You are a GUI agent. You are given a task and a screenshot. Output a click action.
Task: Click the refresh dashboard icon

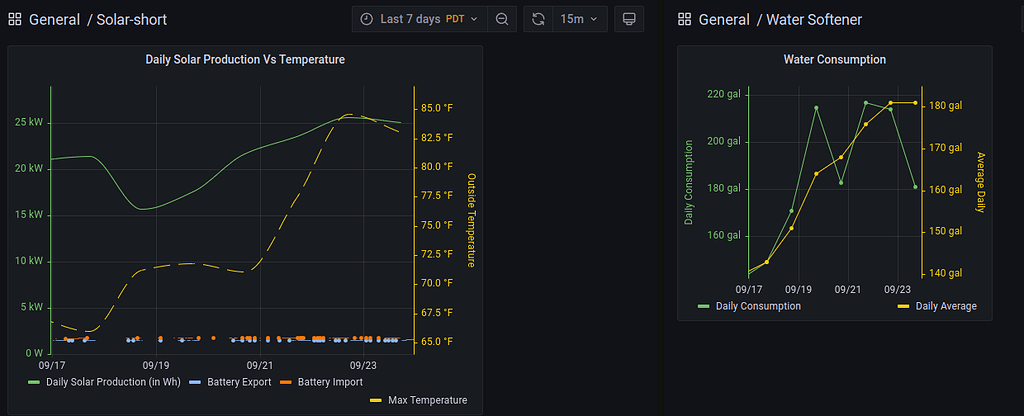coord(538,19)
